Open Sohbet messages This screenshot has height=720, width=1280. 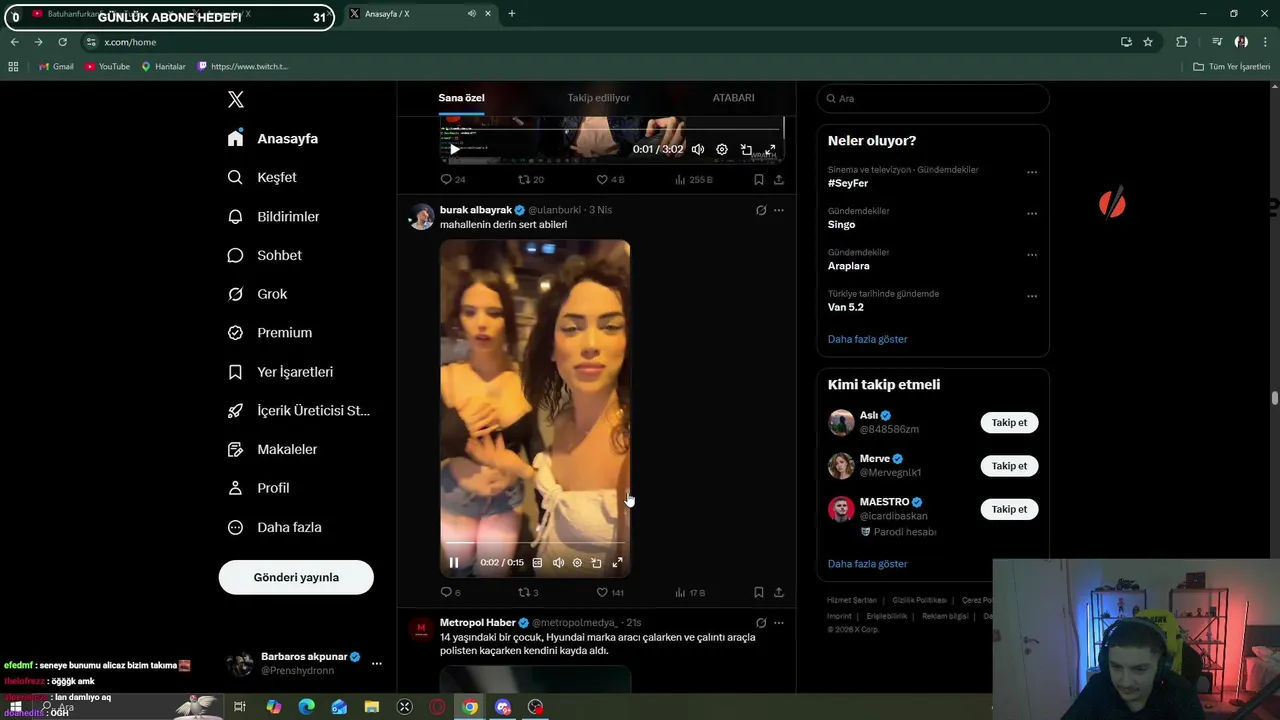click(x=264, y=255)
